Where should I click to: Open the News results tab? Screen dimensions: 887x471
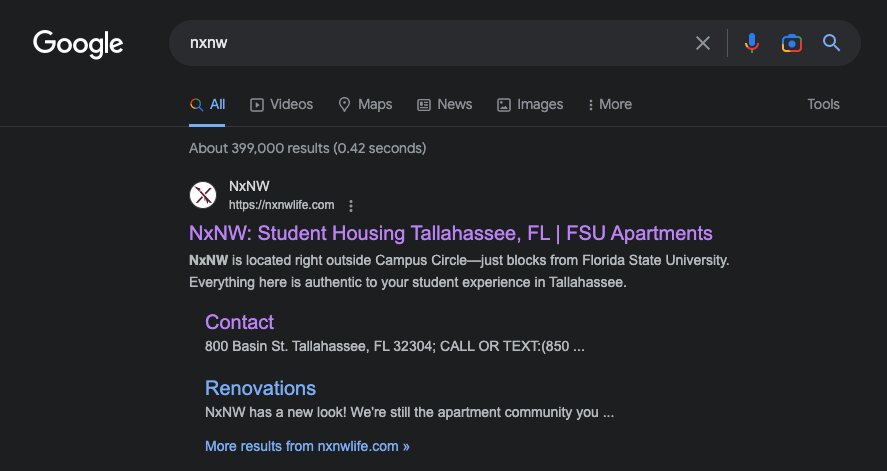tap(444, 105)
